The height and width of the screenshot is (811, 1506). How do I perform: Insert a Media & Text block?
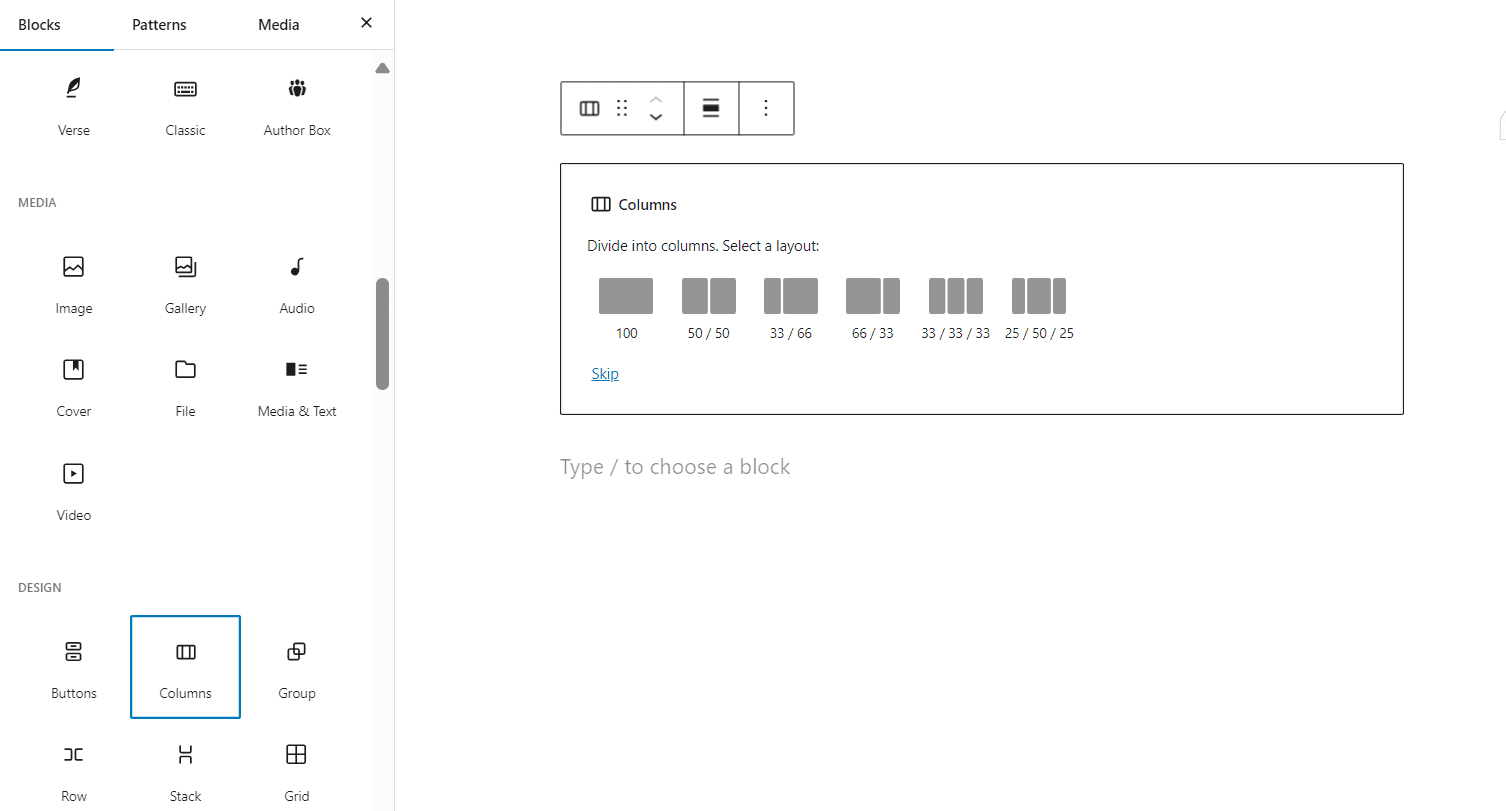[x=296, y=387]
